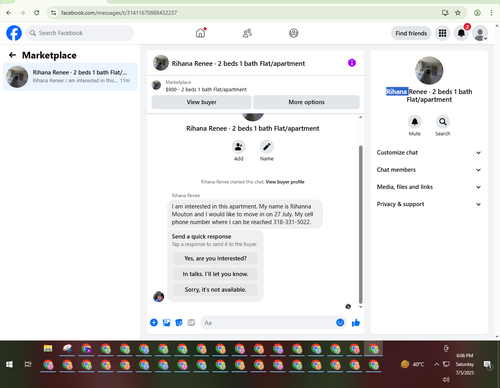Show hidden system tray icons
This screenshot has width=500, height=388.
point(436,364)
